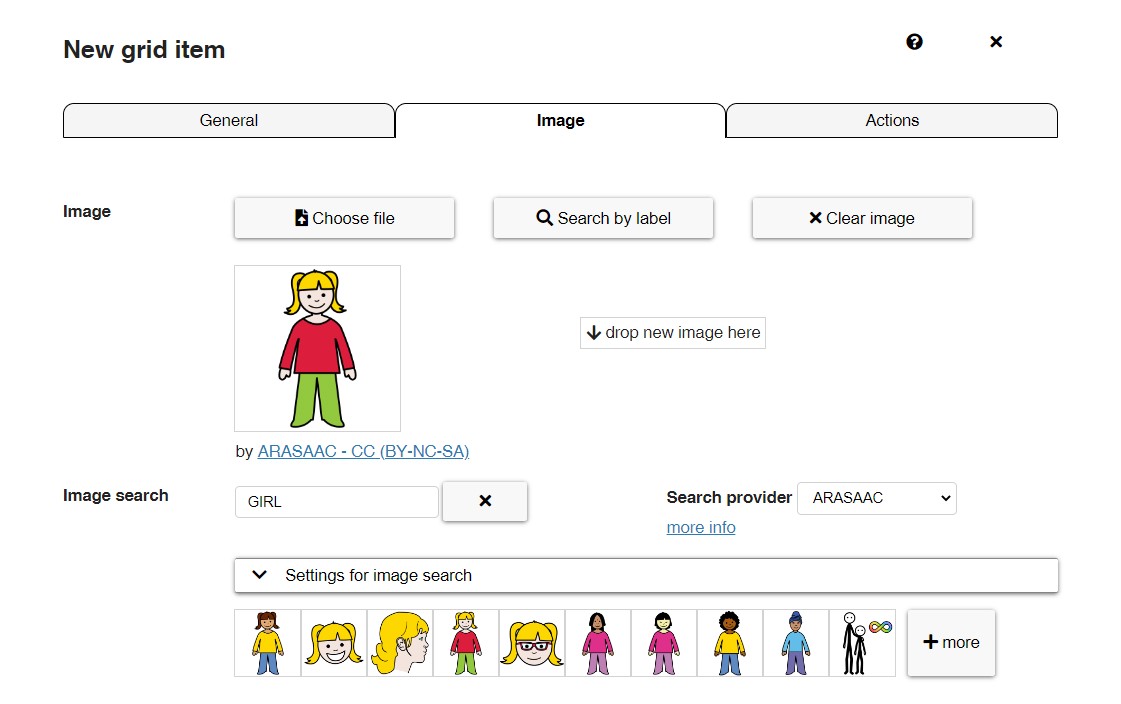1121x704 pixels.
Task: Click the magnifier icon on Search by label
Action: tap(544, 217)
